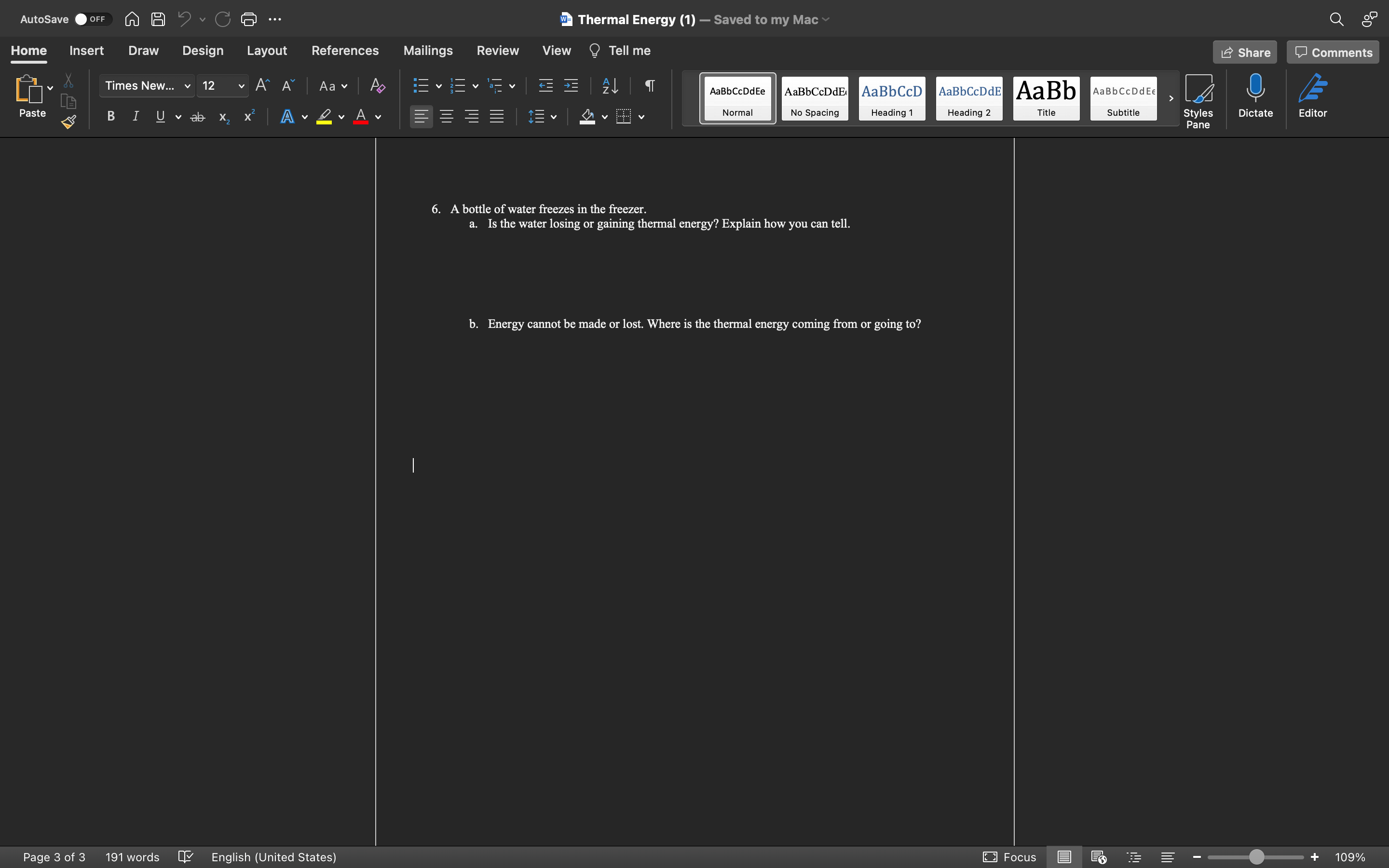Open the References tab
The width and height of the screenshot is (1389, 868).
345,51
